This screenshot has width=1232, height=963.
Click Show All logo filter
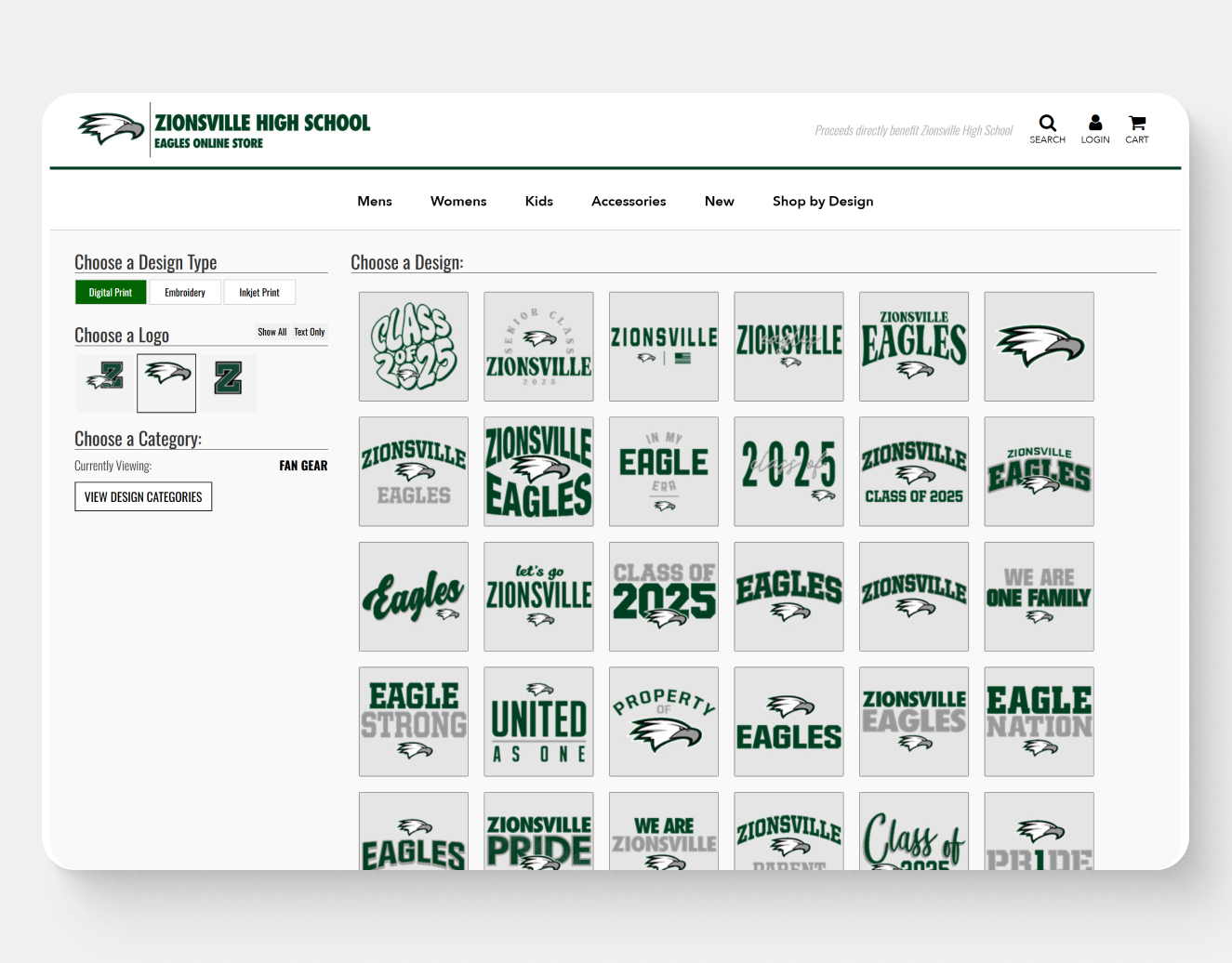(x=272, y=332)
